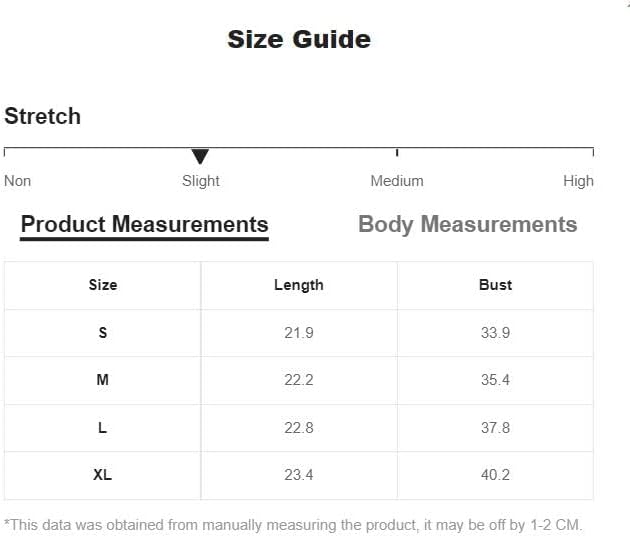Screen dimensions: 630x538
Task: Select the Length column header
Action: (x=299, y=285)
